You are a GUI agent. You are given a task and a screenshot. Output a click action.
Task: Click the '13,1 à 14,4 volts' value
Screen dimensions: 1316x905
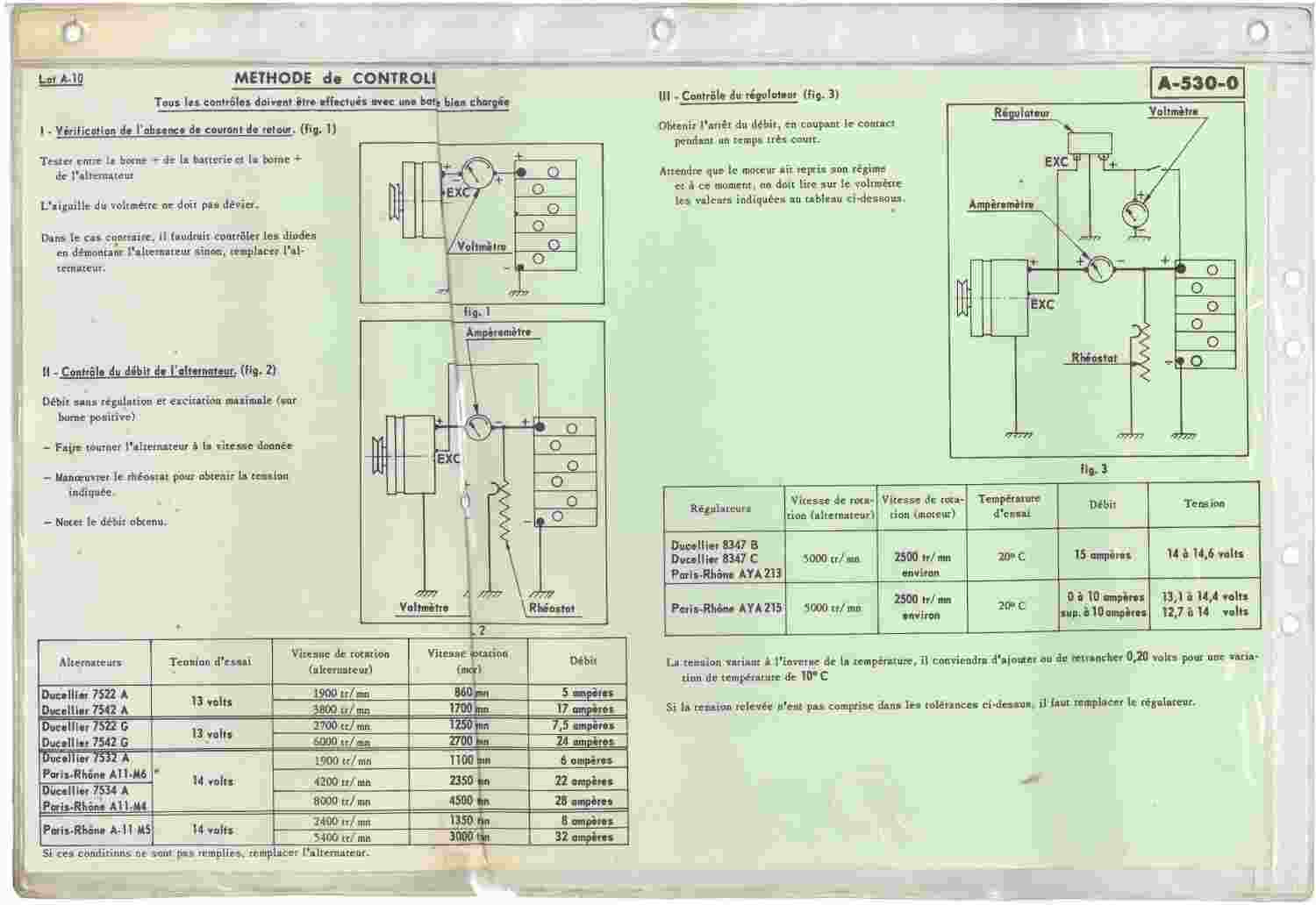click(x=1205, y=596)
